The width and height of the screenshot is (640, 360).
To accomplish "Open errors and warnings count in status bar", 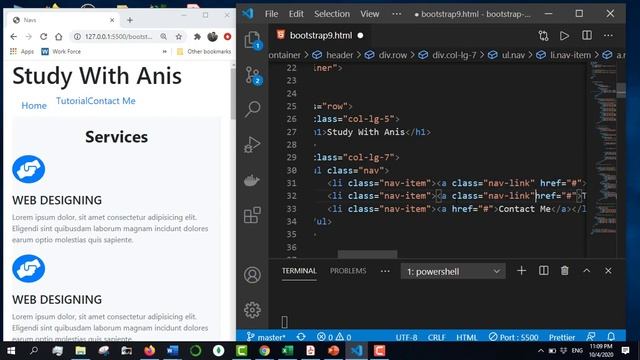I will [x=334, y=337].
